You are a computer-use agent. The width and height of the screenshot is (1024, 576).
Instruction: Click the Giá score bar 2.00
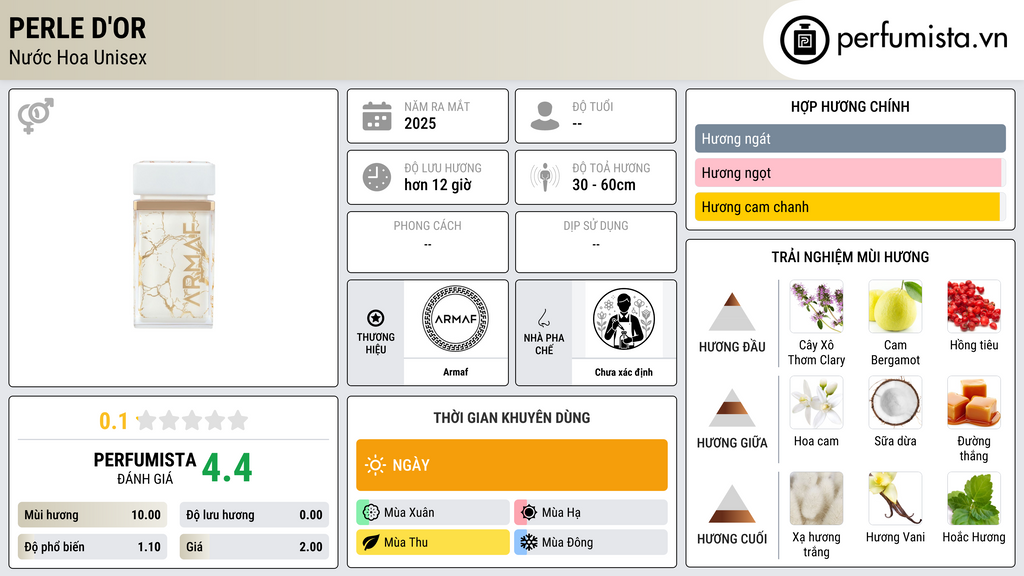tap(254, 547)
